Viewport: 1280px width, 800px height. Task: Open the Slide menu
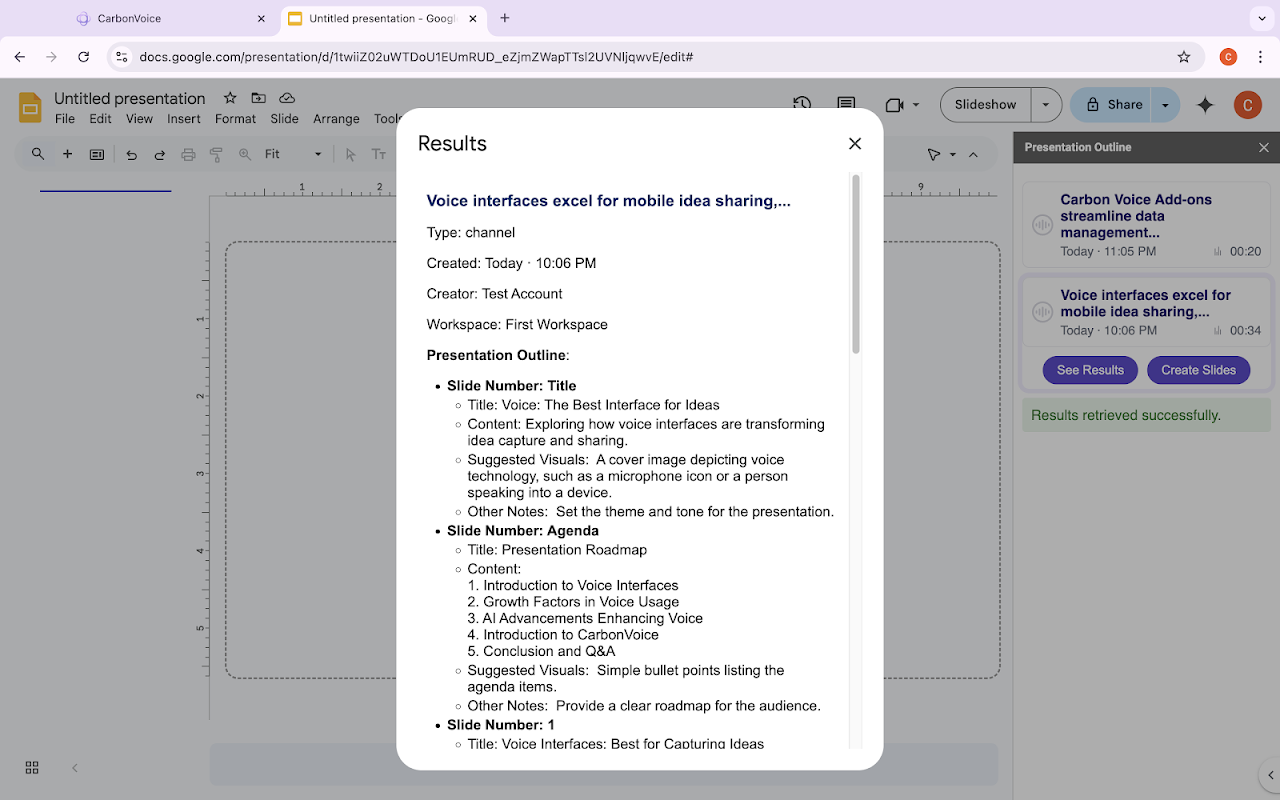(x=284, y=118)
